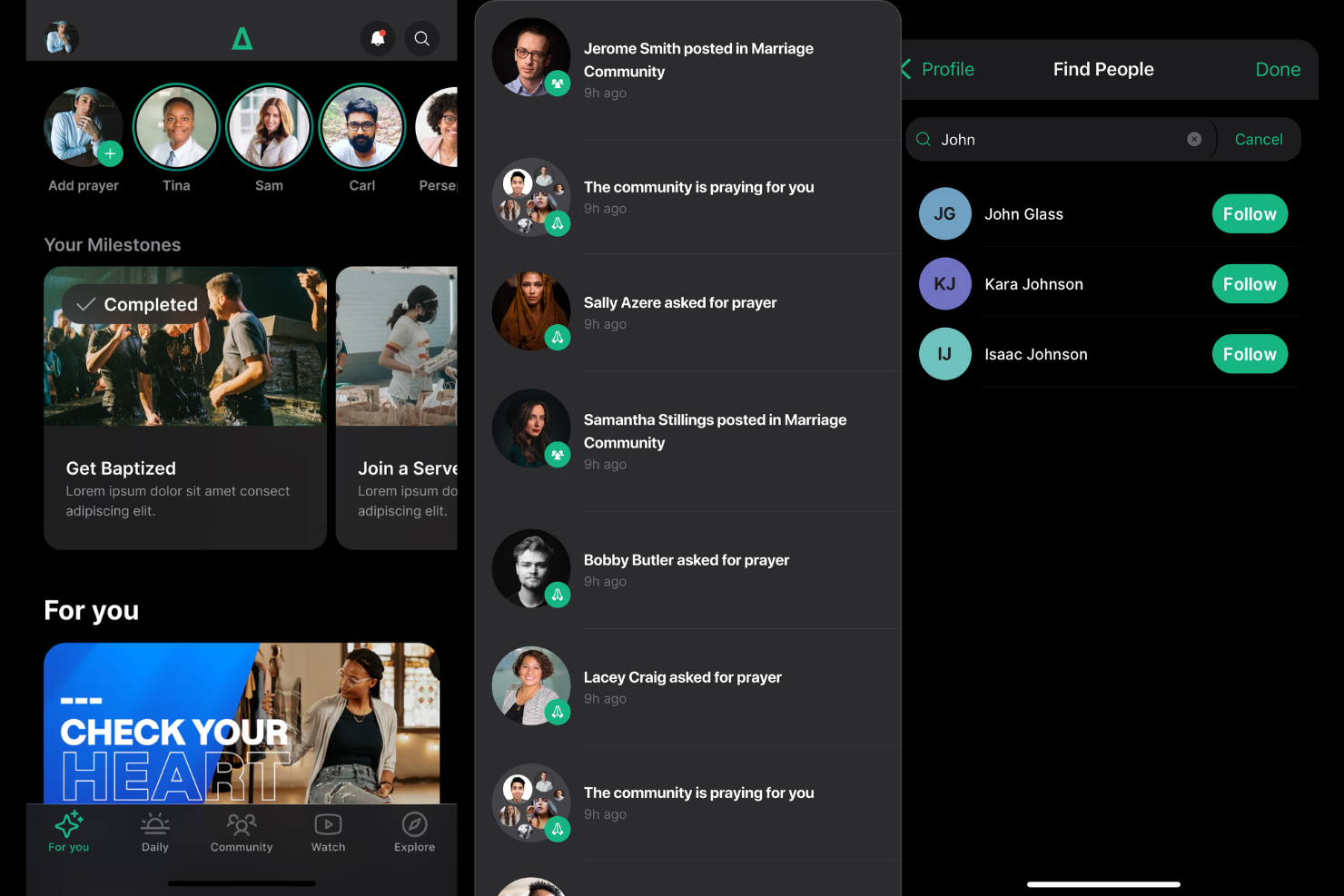The height and width of the screenshot is (896, 1344).
Task: Open Sam's prayer story avatar
Action: [269, 127]
